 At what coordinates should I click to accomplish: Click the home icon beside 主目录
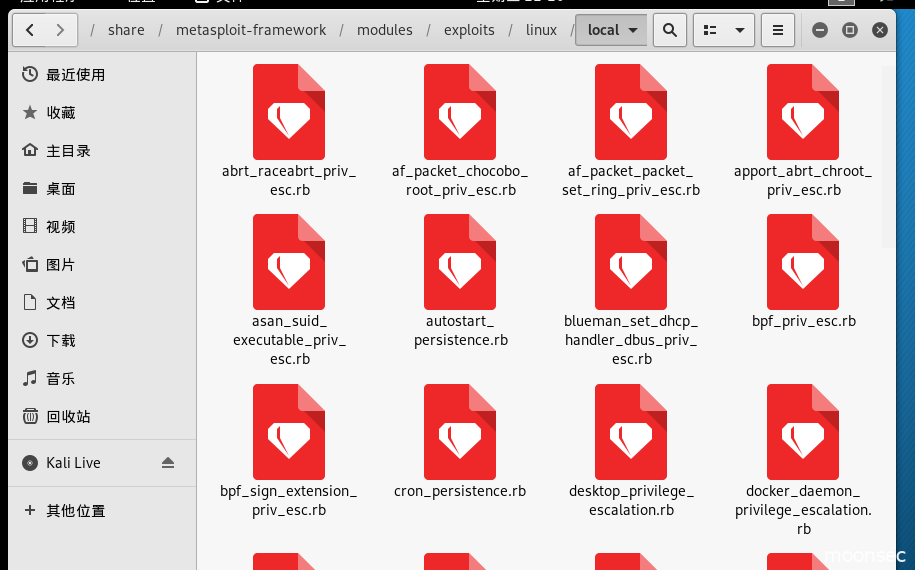(30, 150)
